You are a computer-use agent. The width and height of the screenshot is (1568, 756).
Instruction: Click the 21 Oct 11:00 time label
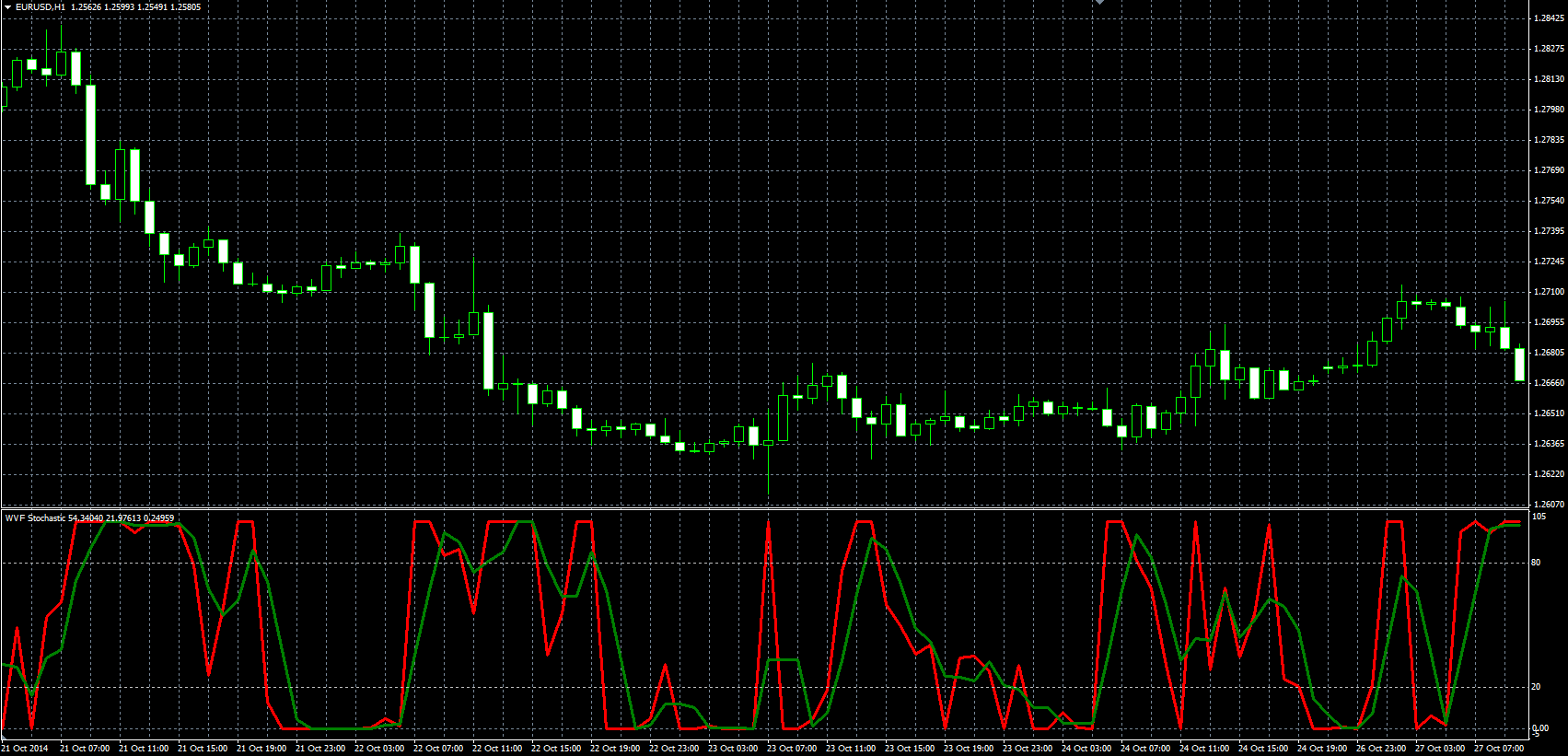tap(144, 749)
